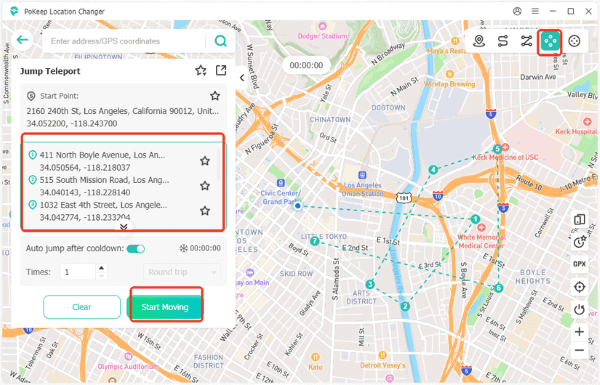
Task: Click the PoKeep logo in title bar
Action: click(14, 11)
